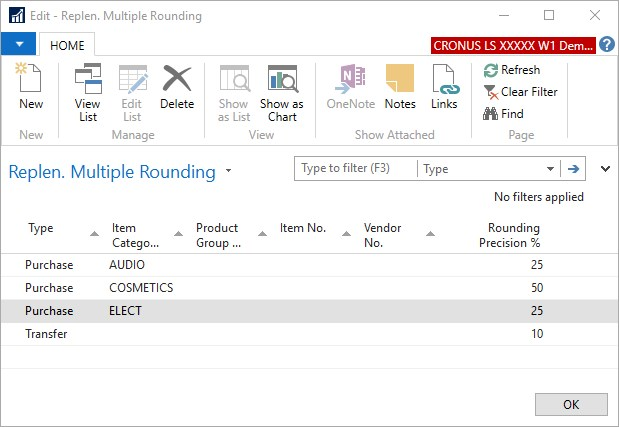This screenshot has width=619, height=427.
Task: Click the Purchase cell in AUDIO row
Action: point(49,265)
